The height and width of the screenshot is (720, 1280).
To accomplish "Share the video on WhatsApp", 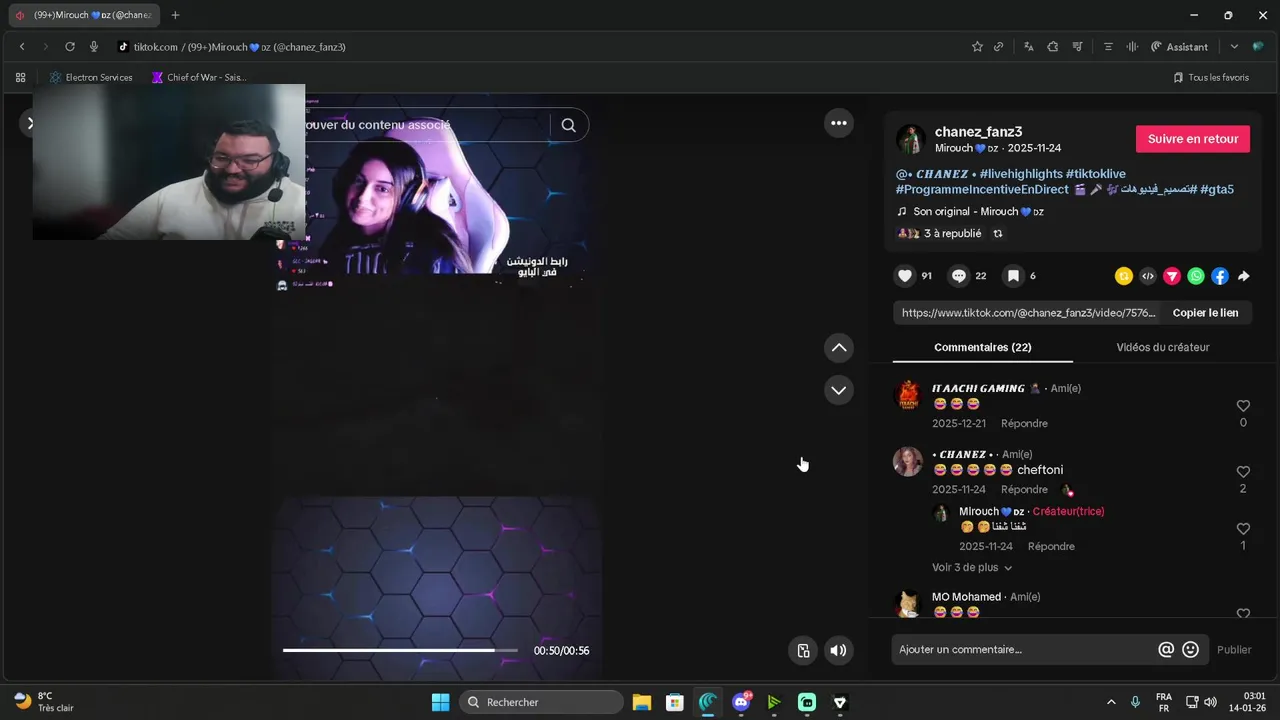I will pyautogui.click(x=1196, y=276).
